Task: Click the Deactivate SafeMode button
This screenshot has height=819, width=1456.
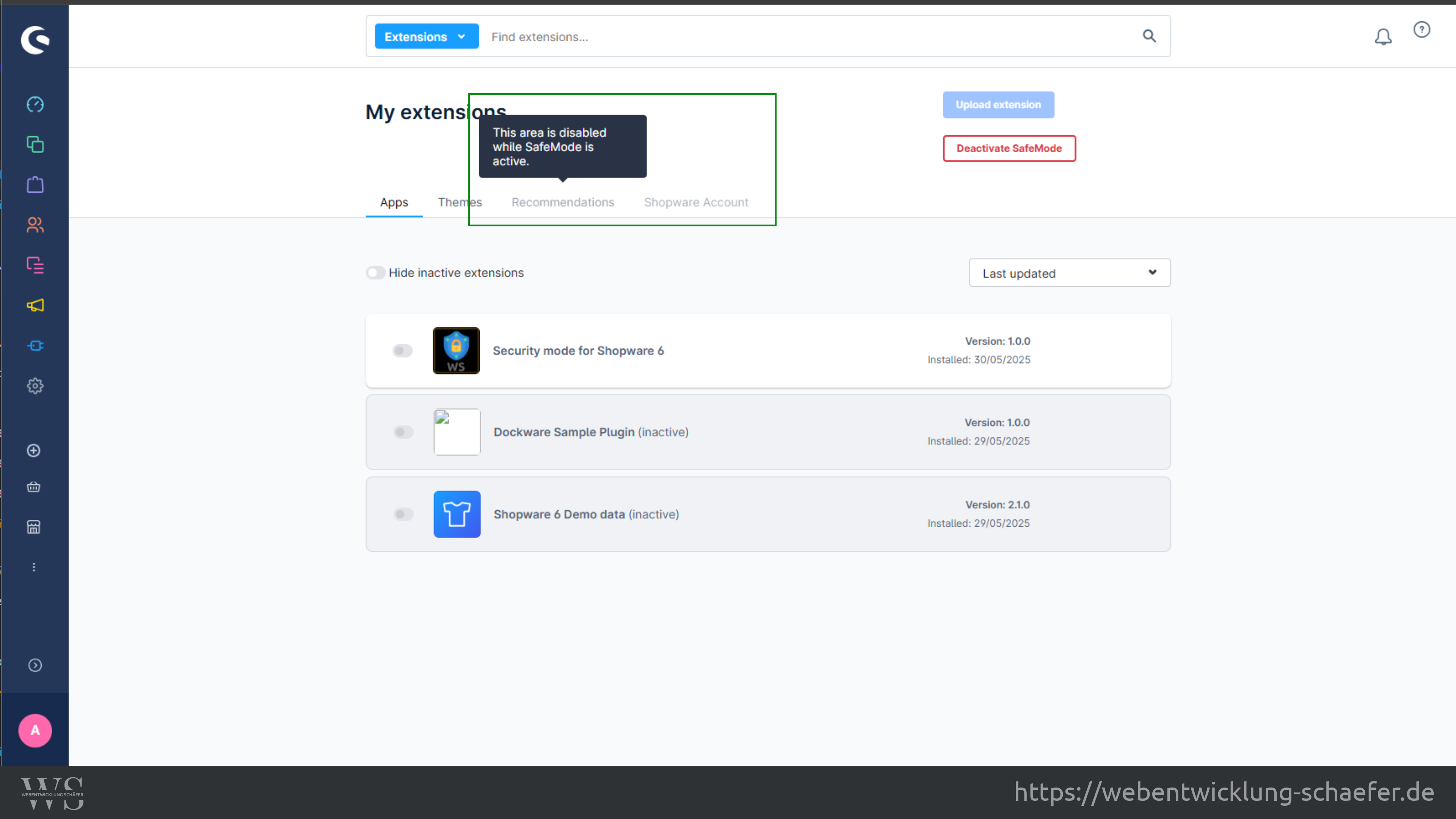Action: tap(1009, 148)
